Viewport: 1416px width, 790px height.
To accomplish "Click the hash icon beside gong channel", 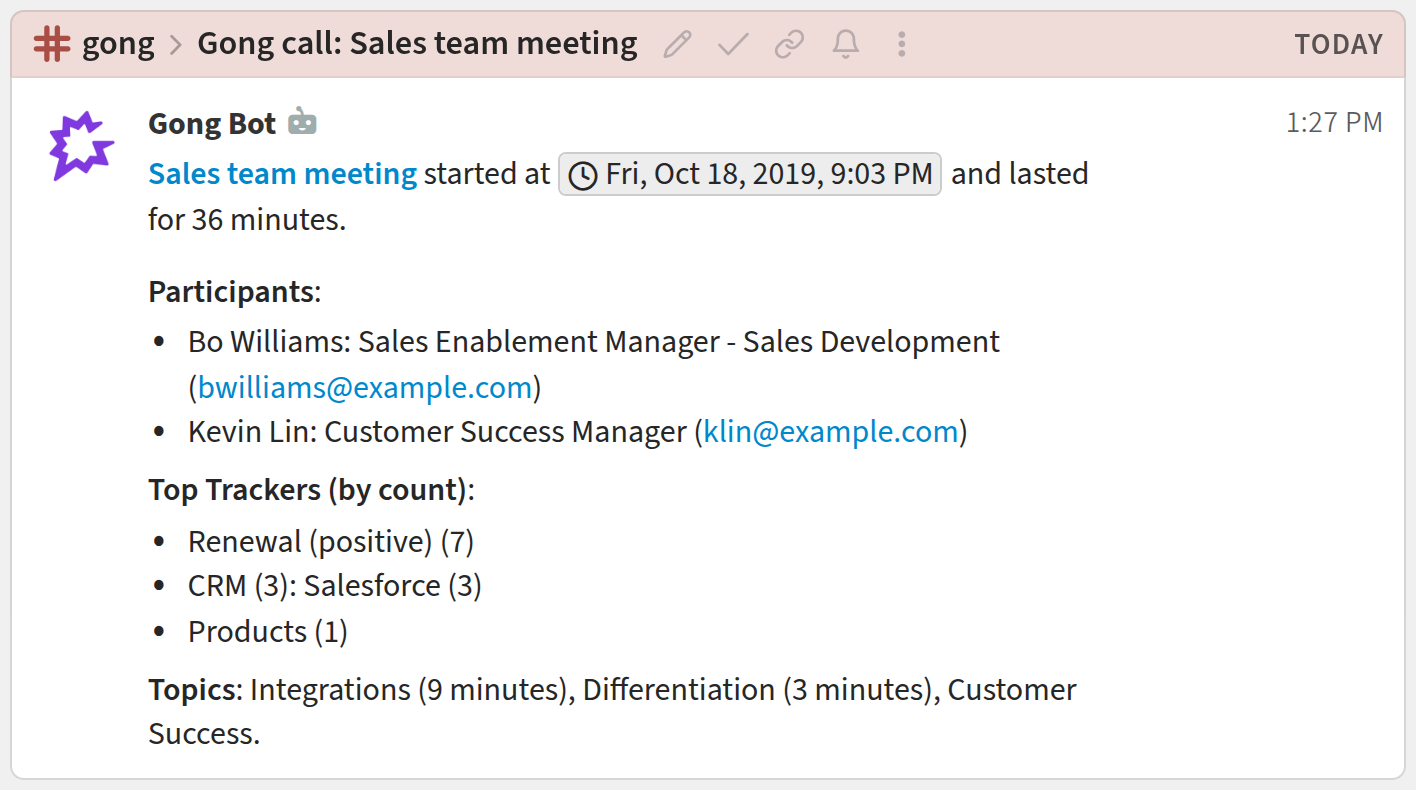I will point(52,44).
